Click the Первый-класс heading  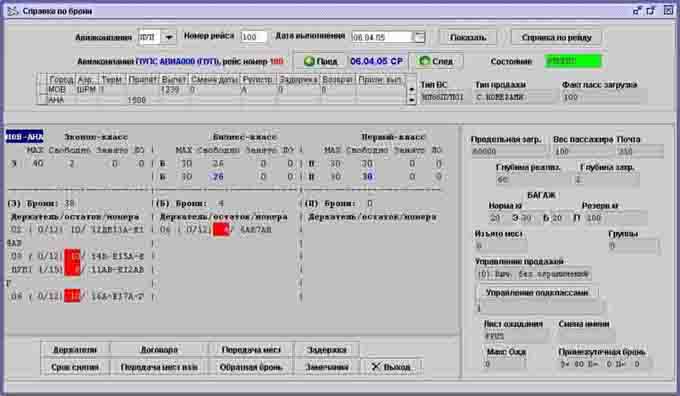[x=393, y=137]
